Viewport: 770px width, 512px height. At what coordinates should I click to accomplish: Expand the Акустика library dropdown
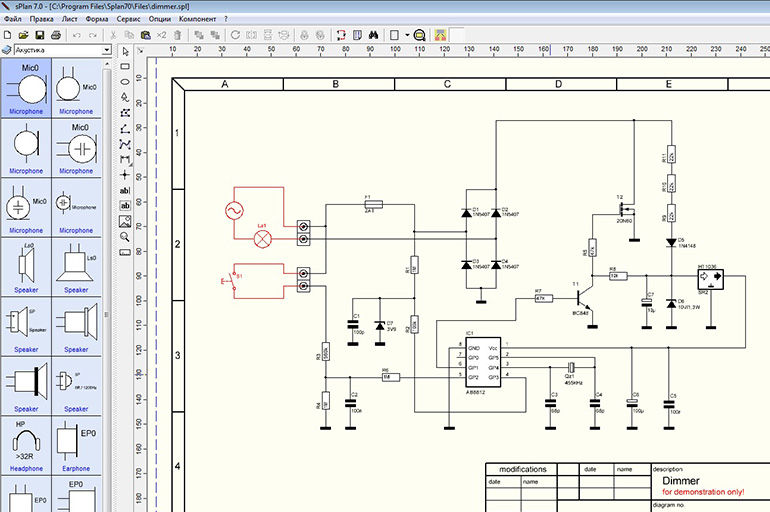(x=107, y=50)
